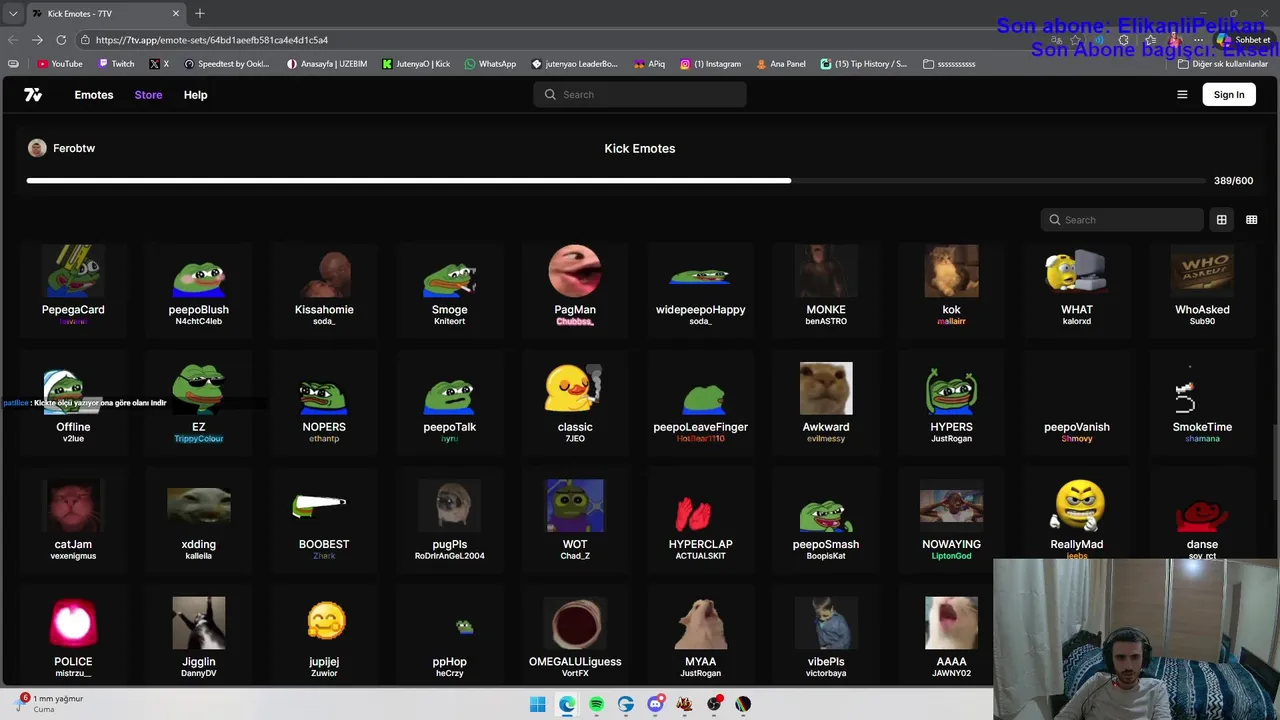Open the EZ emote
Viewport: 1280px width, 720px height.
click(x=199, y=402)
